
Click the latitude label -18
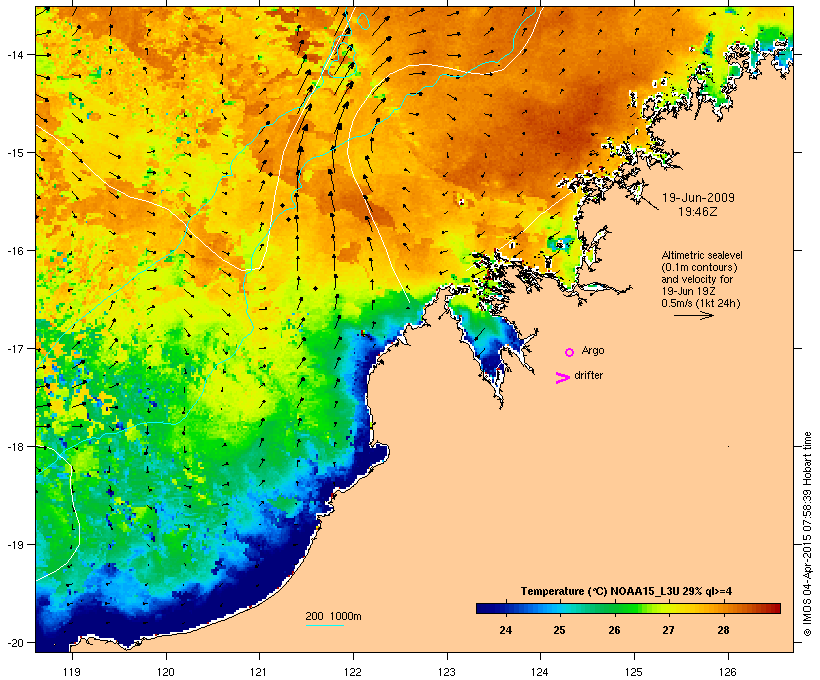(14, 447)
